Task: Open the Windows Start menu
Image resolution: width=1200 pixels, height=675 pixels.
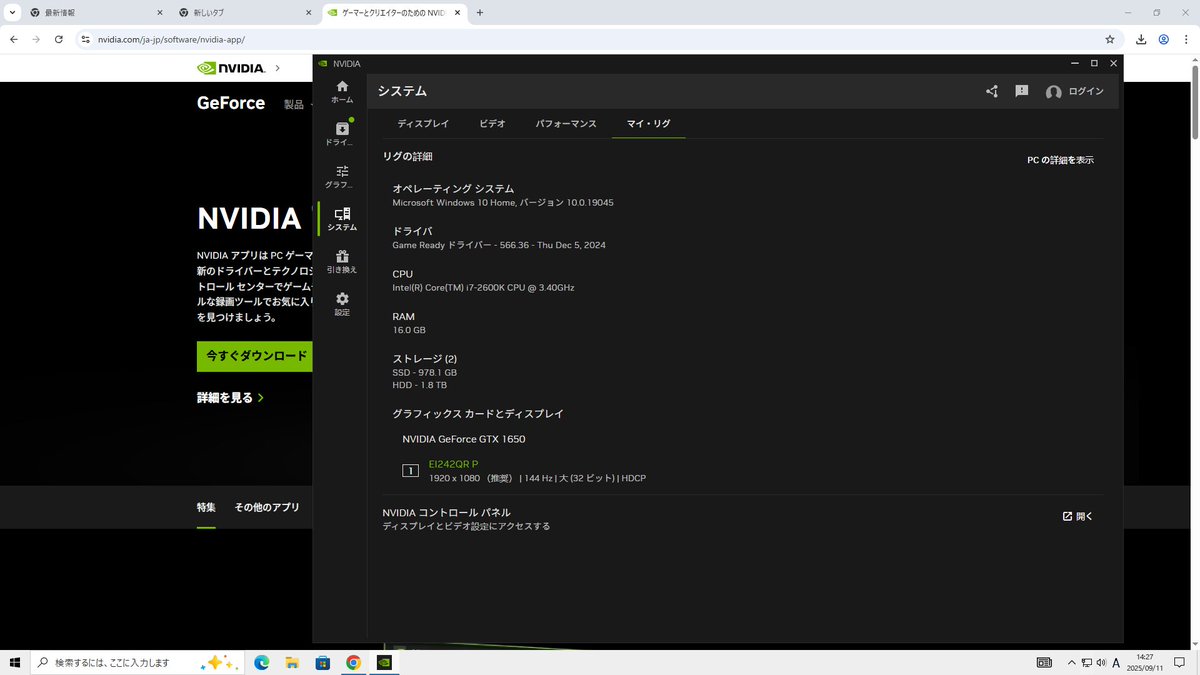Action: coord(15,662)
